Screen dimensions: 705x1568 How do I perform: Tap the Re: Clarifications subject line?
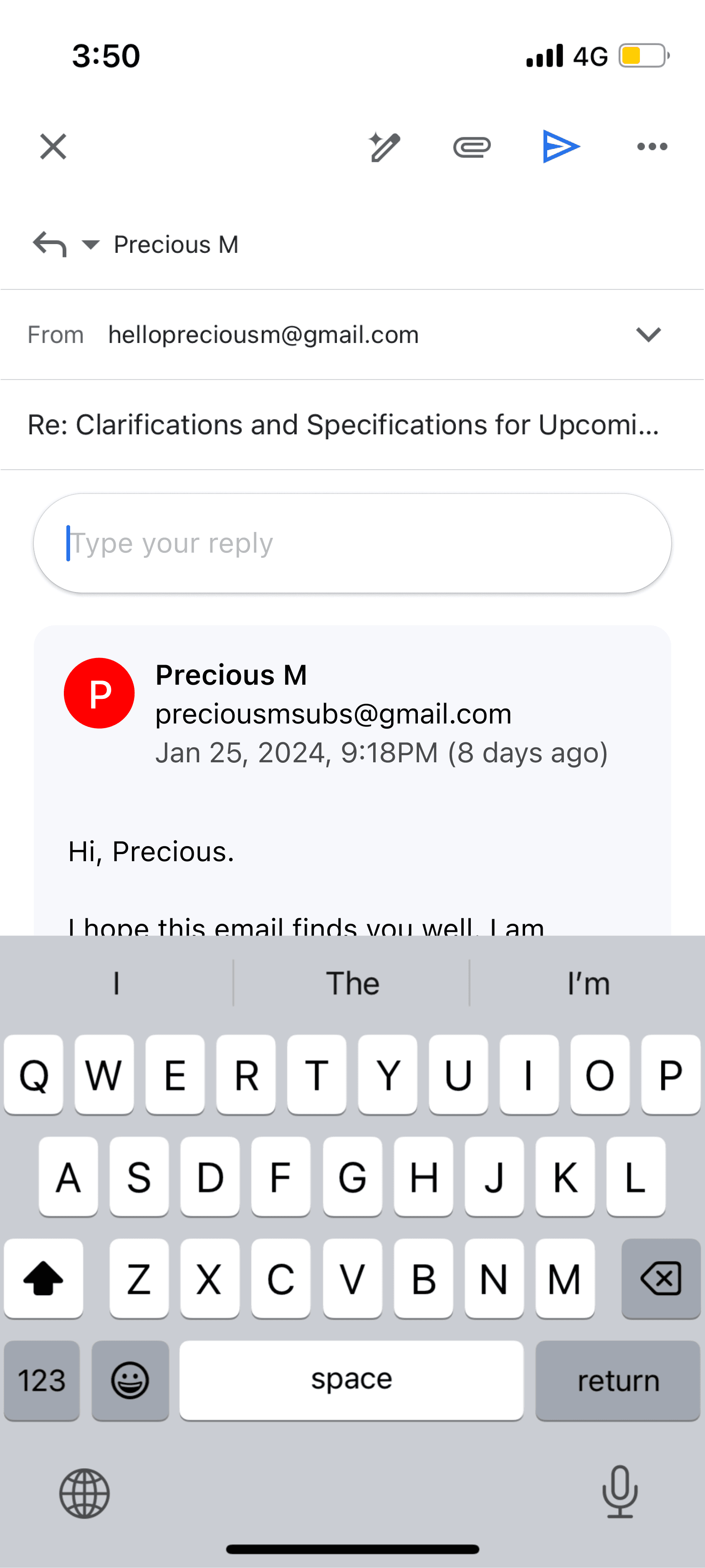point(344,425)
